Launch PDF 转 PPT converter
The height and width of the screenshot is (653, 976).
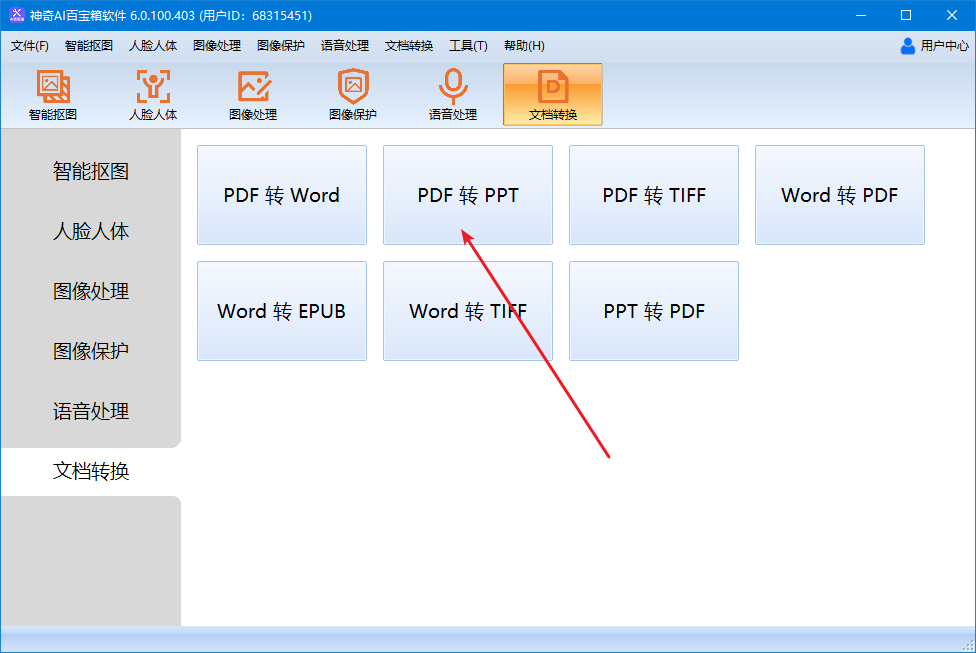click(468, 195)
